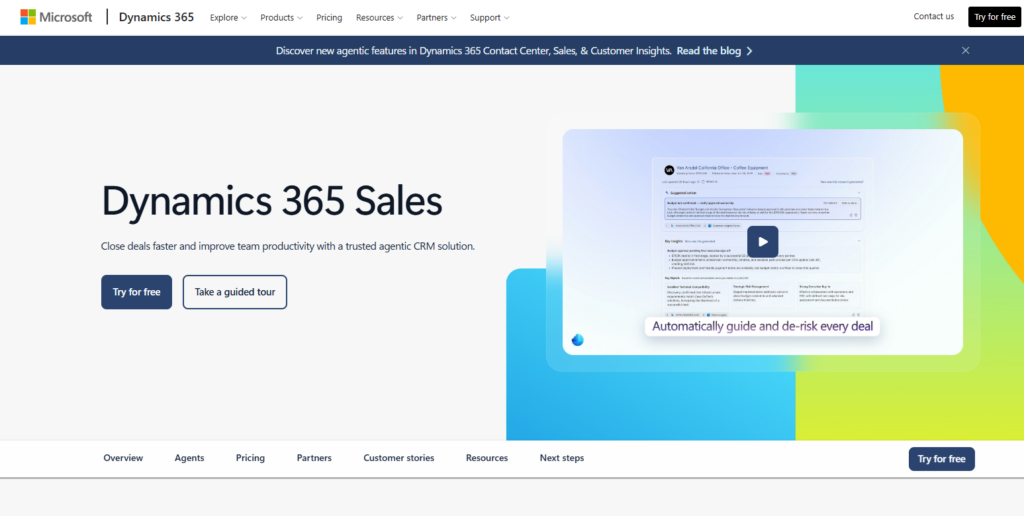
Task: Click Try for free in section navigation bar
Action: (x=941, y=459)
